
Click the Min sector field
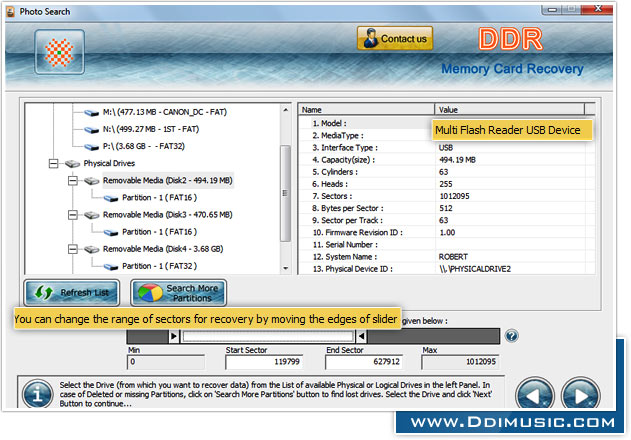166,362
